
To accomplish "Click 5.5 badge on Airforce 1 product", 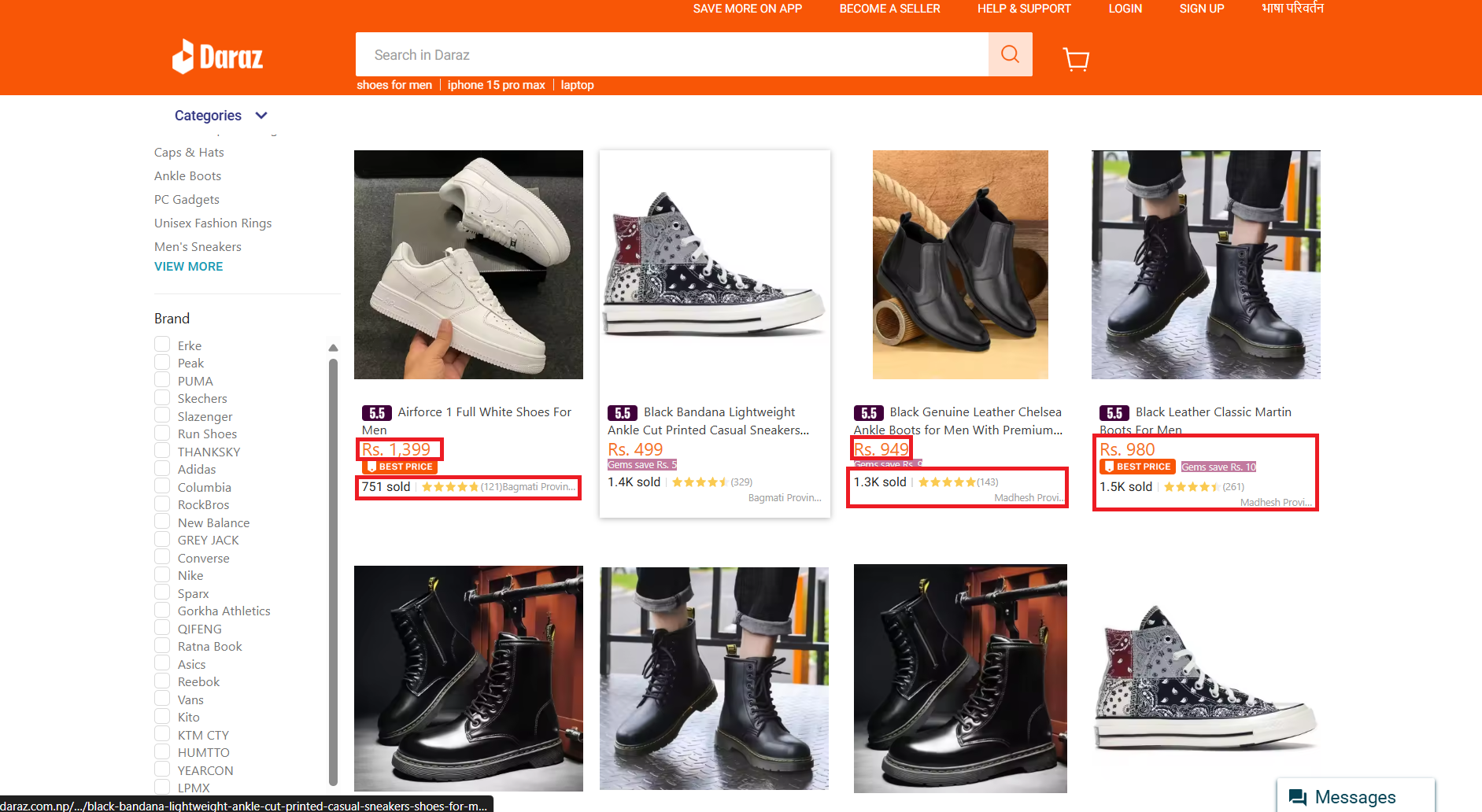I will (x=377, y=413).
